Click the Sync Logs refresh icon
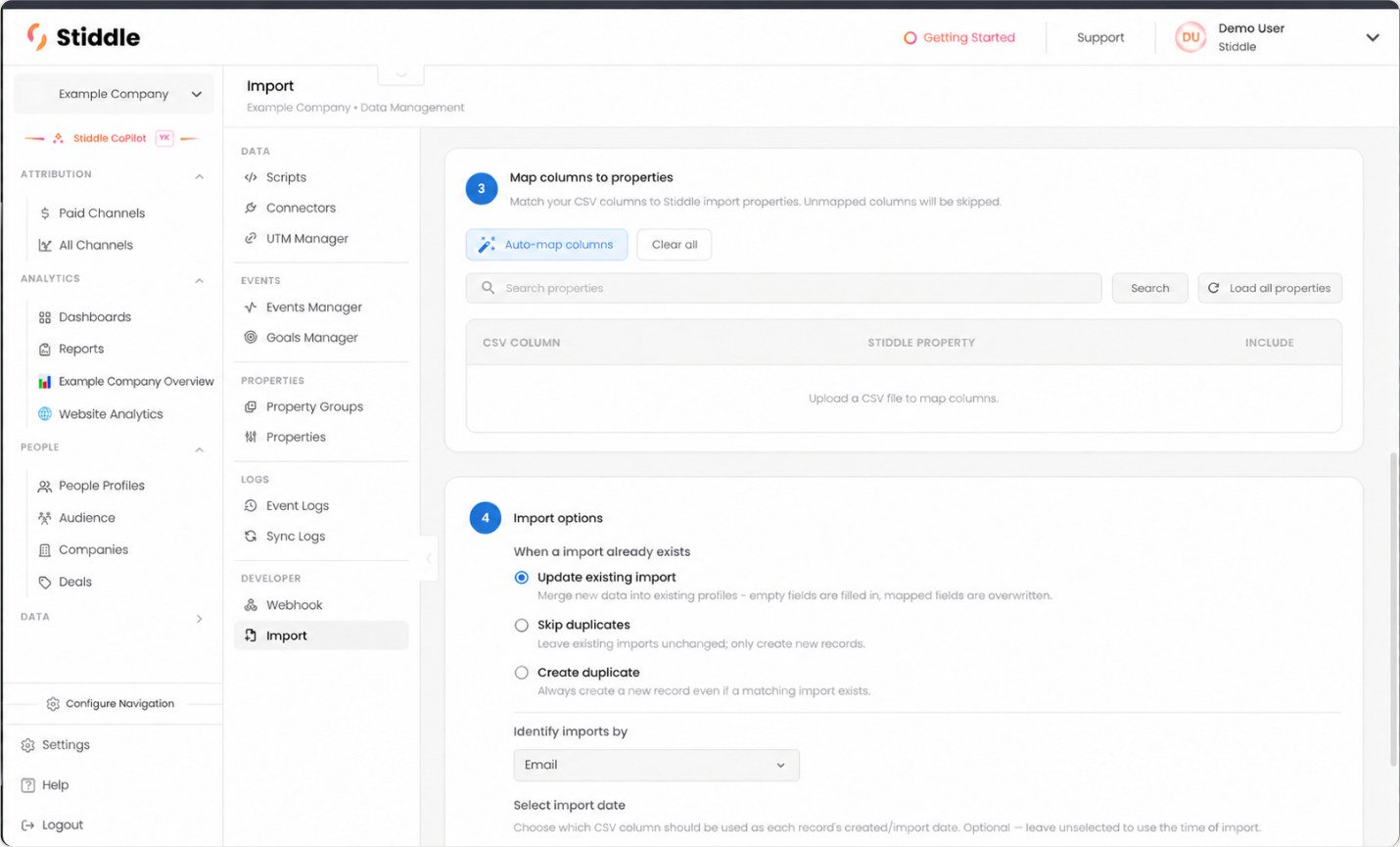 pos(251,536)
